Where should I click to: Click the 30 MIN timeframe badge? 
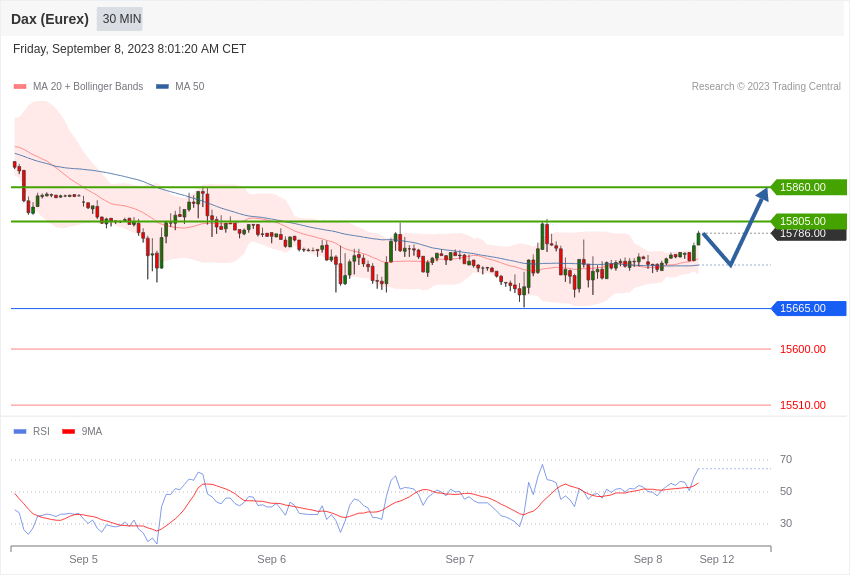tap(120, 19)
